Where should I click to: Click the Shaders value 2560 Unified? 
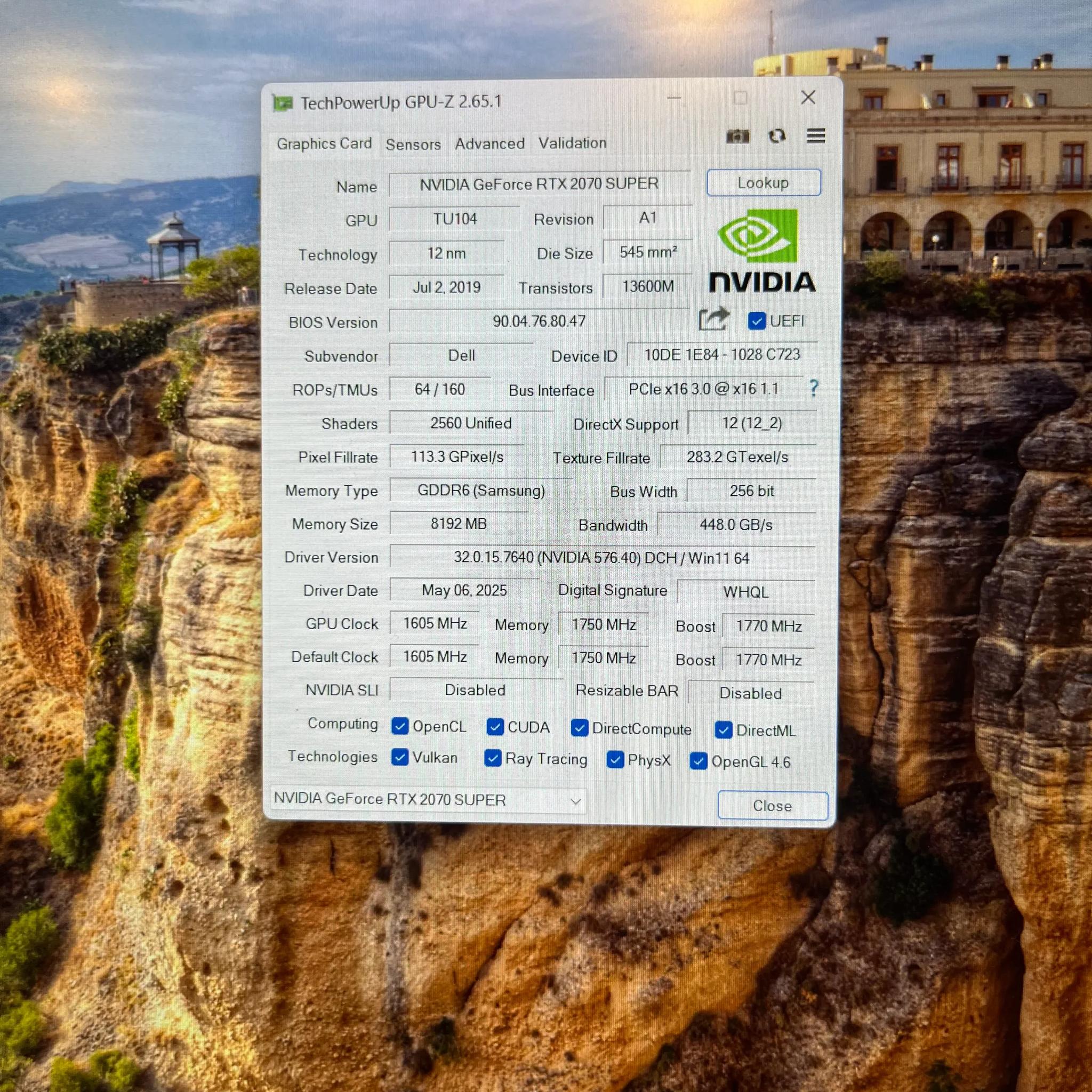(471, 423)
